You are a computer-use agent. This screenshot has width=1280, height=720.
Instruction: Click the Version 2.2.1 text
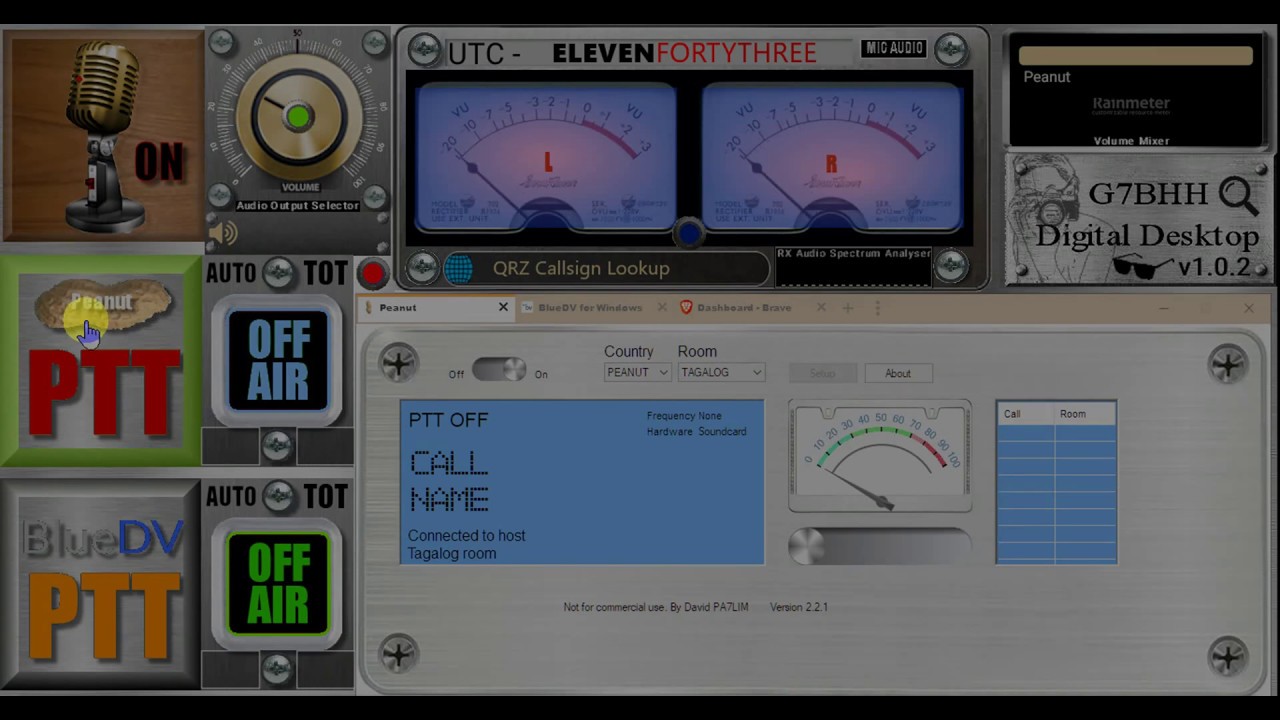[799, 607]
